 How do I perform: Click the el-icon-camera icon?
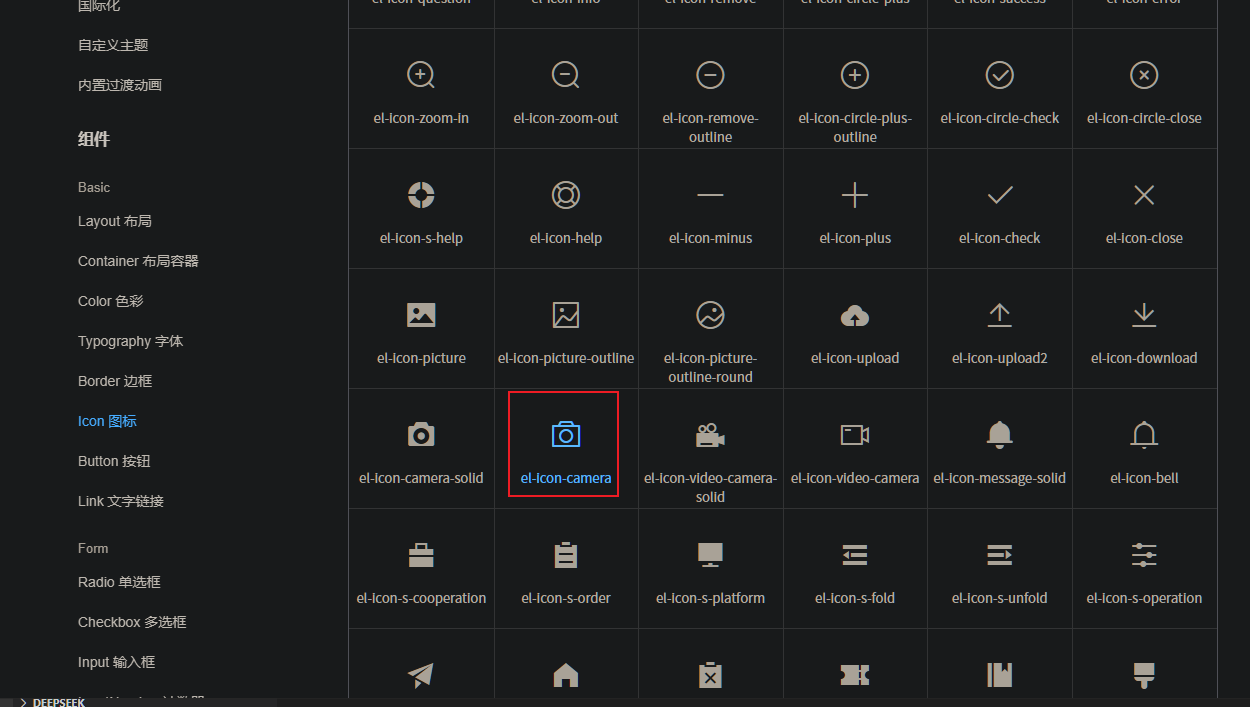pyautogui.click(x=566, y=434)
